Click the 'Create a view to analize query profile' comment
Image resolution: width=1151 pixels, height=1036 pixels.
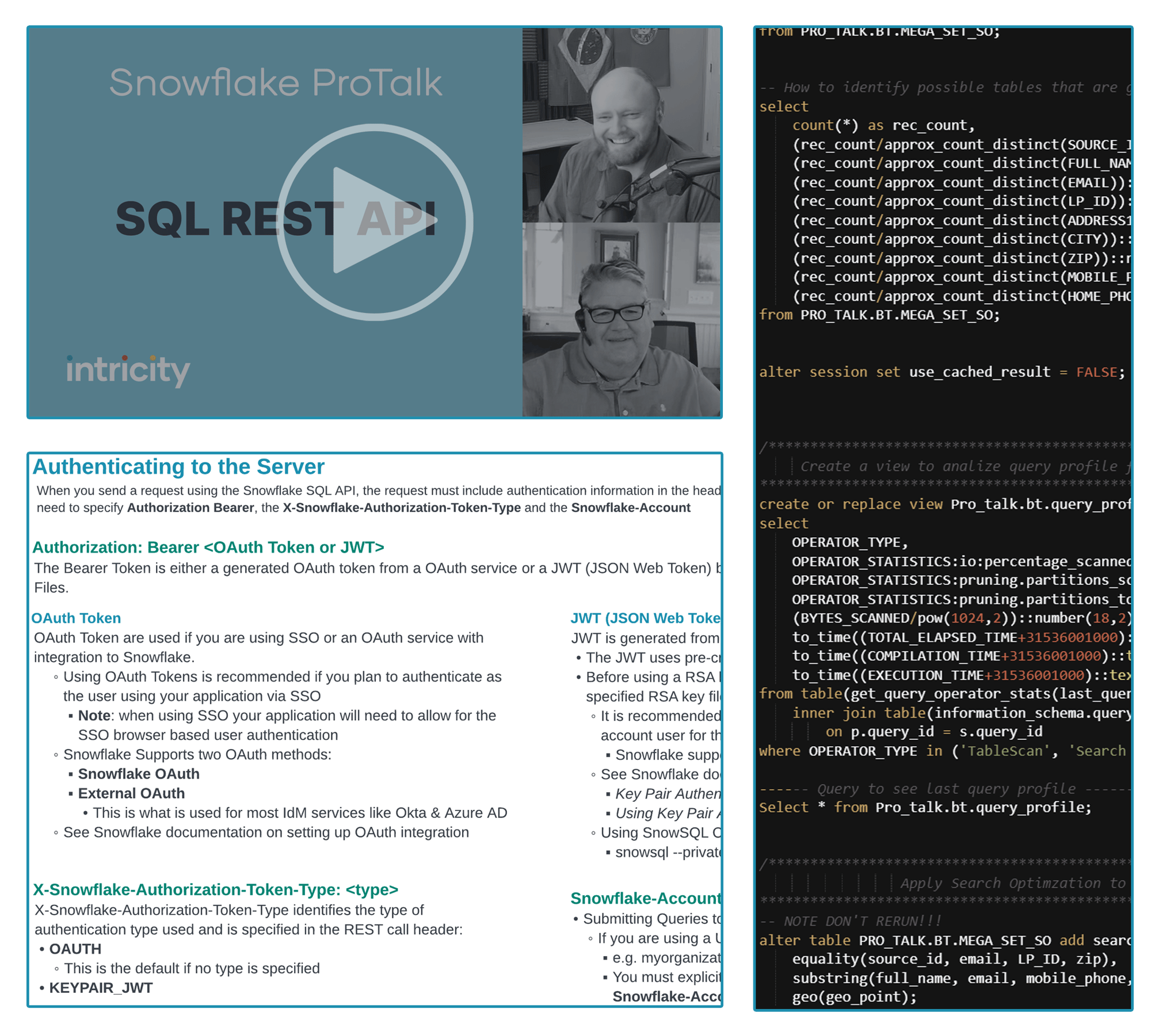click(965, 466)
